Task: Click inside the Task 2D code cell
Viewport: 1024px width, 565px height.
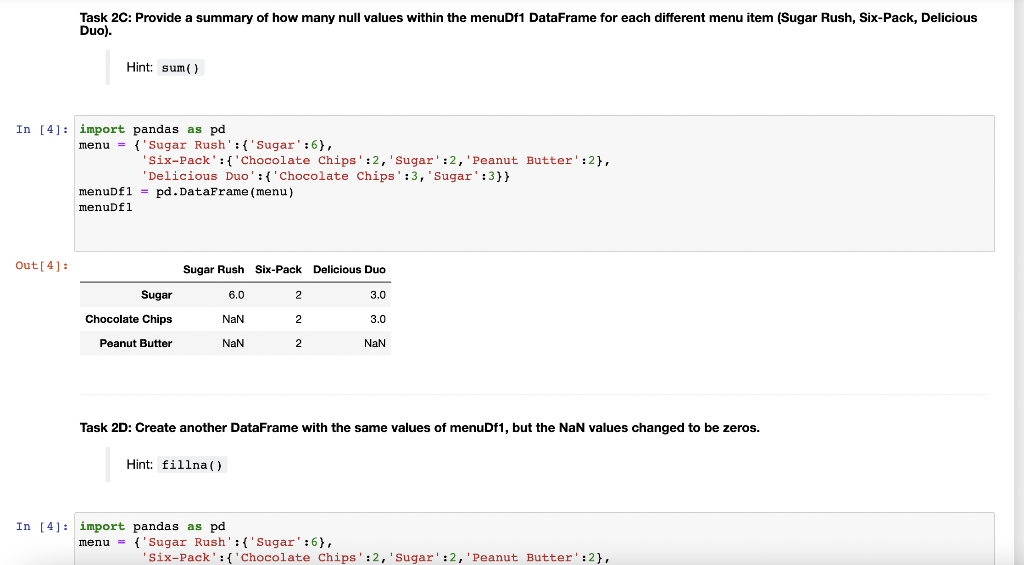Action: 534,539
